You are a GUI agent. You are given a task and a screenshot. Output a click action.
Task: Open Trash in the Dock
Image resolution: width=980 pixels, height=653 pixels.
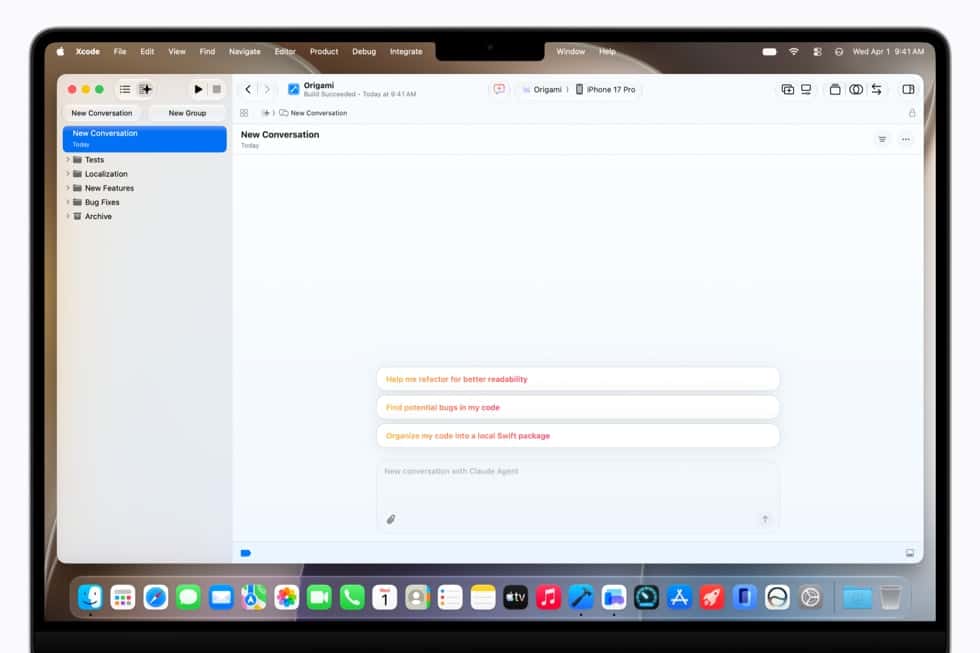tap(891, 597)
